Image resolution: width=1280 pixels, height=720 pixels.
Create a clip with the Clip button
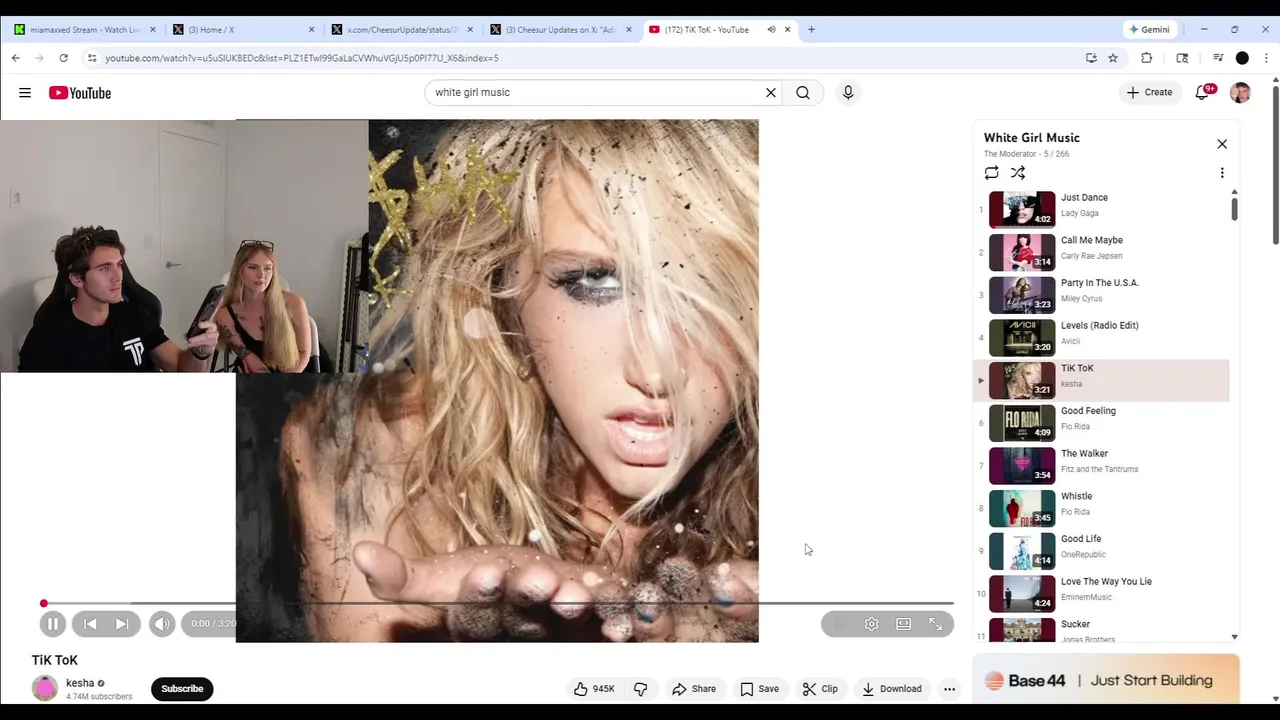tap(820, 689)
